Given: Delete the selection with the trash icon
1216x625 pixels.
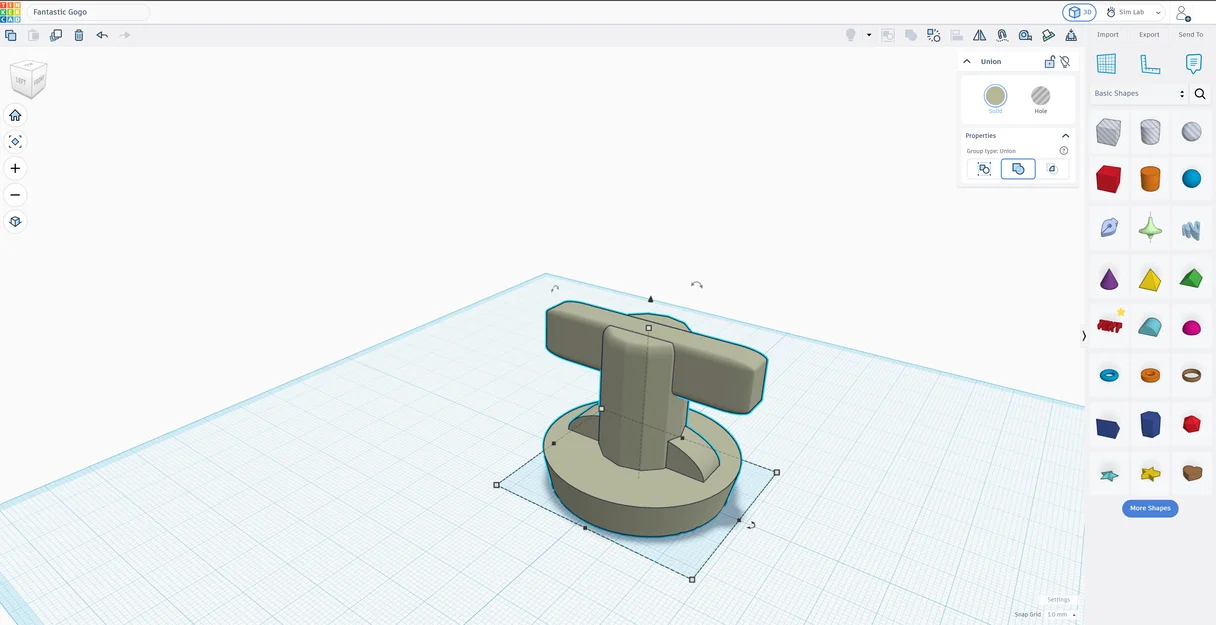Looking at the screenshot, I should pos(79,35).
